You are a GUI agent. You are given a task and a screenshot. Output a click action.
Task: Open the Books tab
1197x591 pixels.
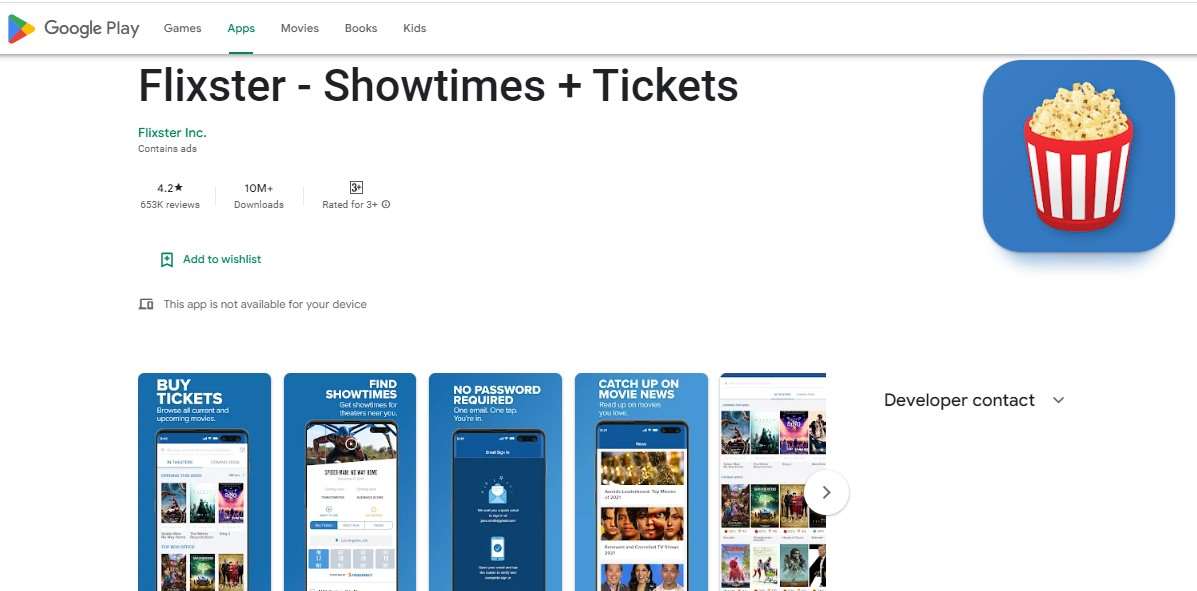pyautogui.click(x=361, y=28)
